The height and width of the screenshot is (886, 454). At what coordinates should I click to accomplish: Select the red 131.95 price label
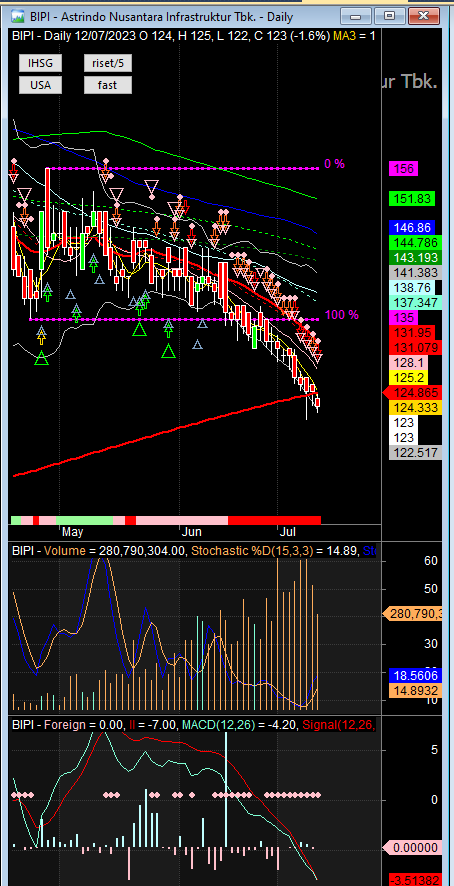click(412, 333)
